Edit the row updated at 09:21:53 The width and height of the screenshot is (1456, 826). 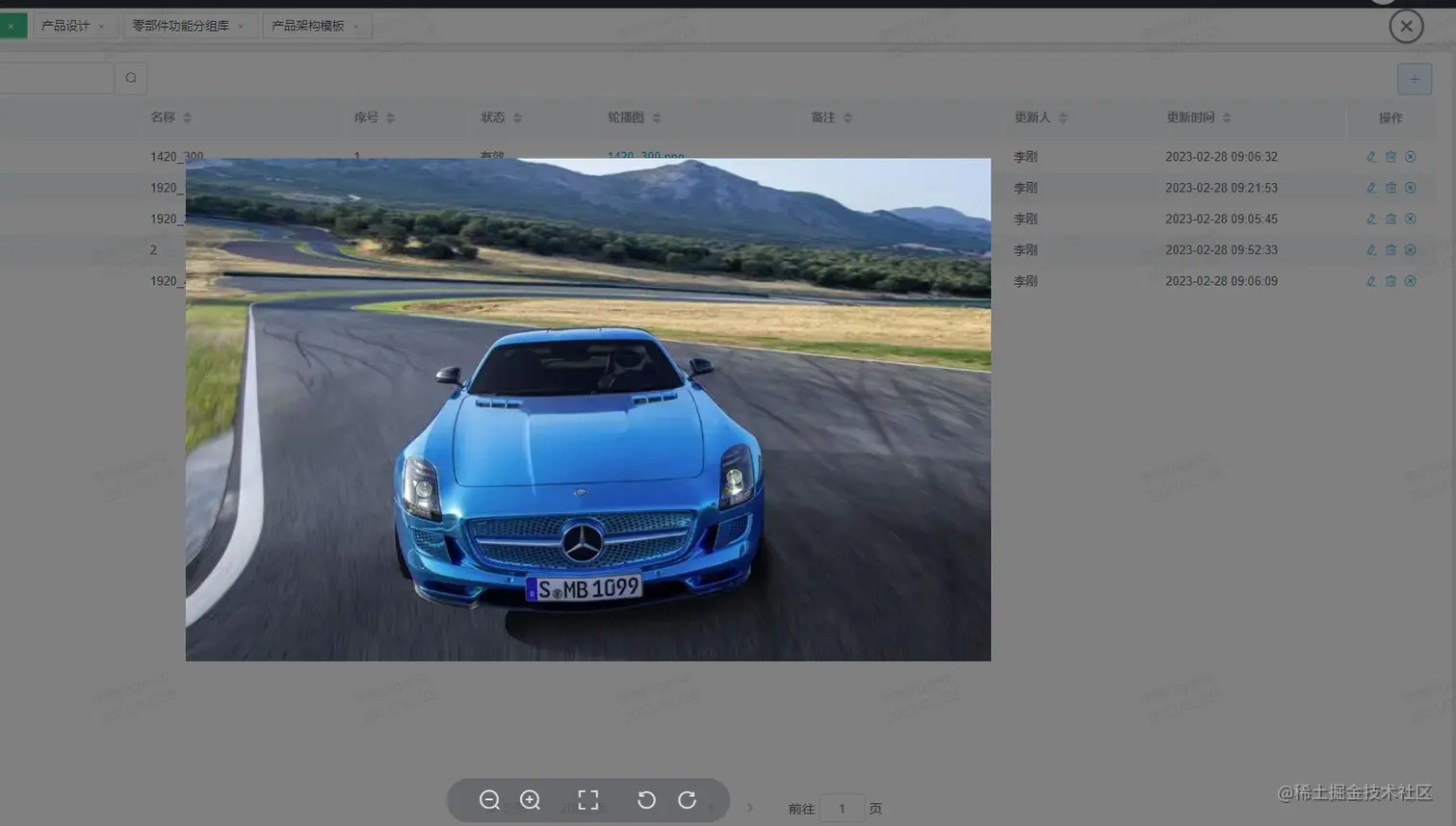point(1371,188)
